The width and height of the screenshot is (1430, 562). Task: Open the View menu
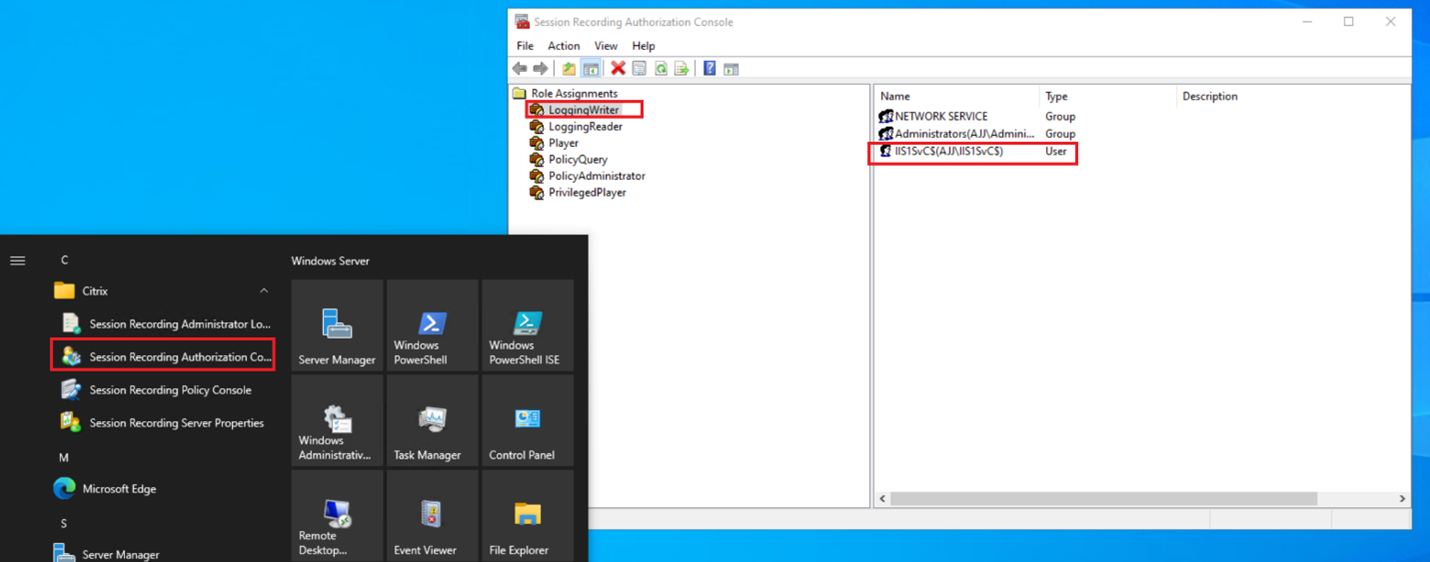click(x=606, y=46)
